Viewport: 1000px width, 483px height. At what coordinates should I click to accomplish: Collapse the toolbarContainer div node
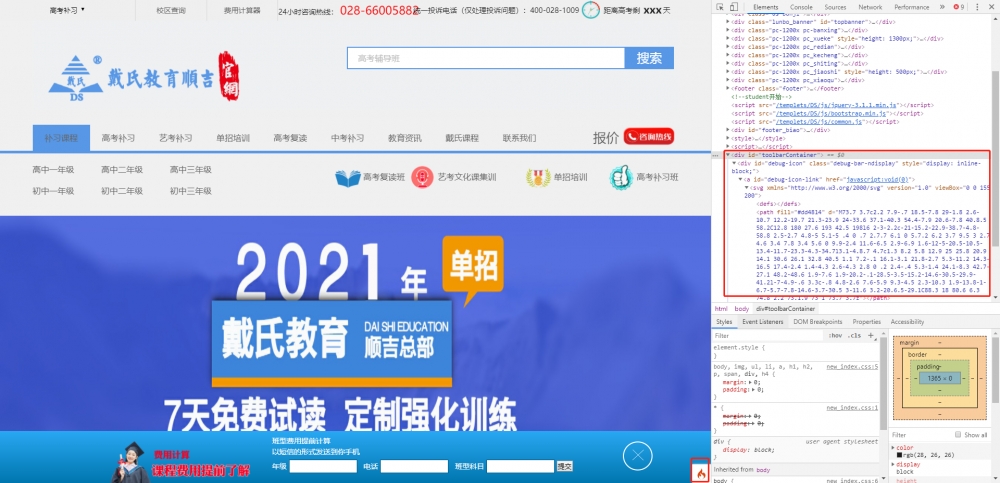click(729, 154)
